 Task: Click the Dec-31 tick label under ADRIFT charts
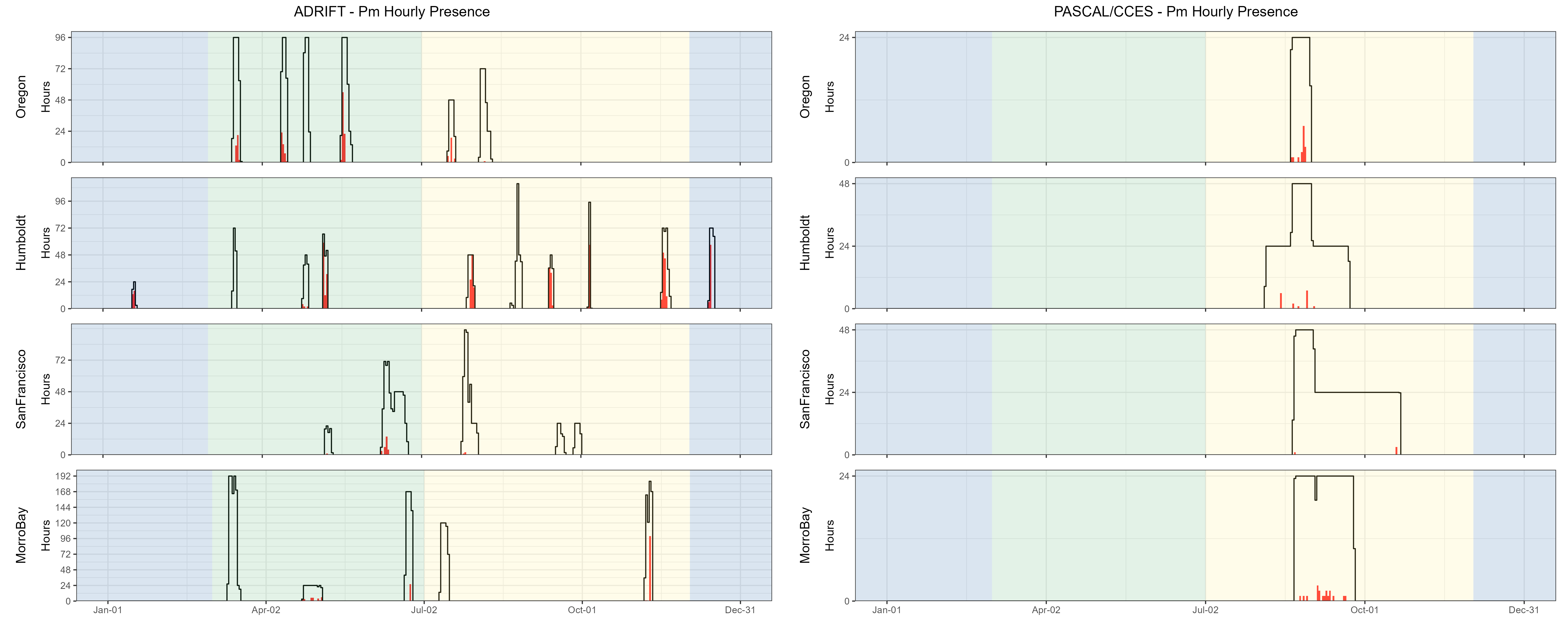(740, 610)
